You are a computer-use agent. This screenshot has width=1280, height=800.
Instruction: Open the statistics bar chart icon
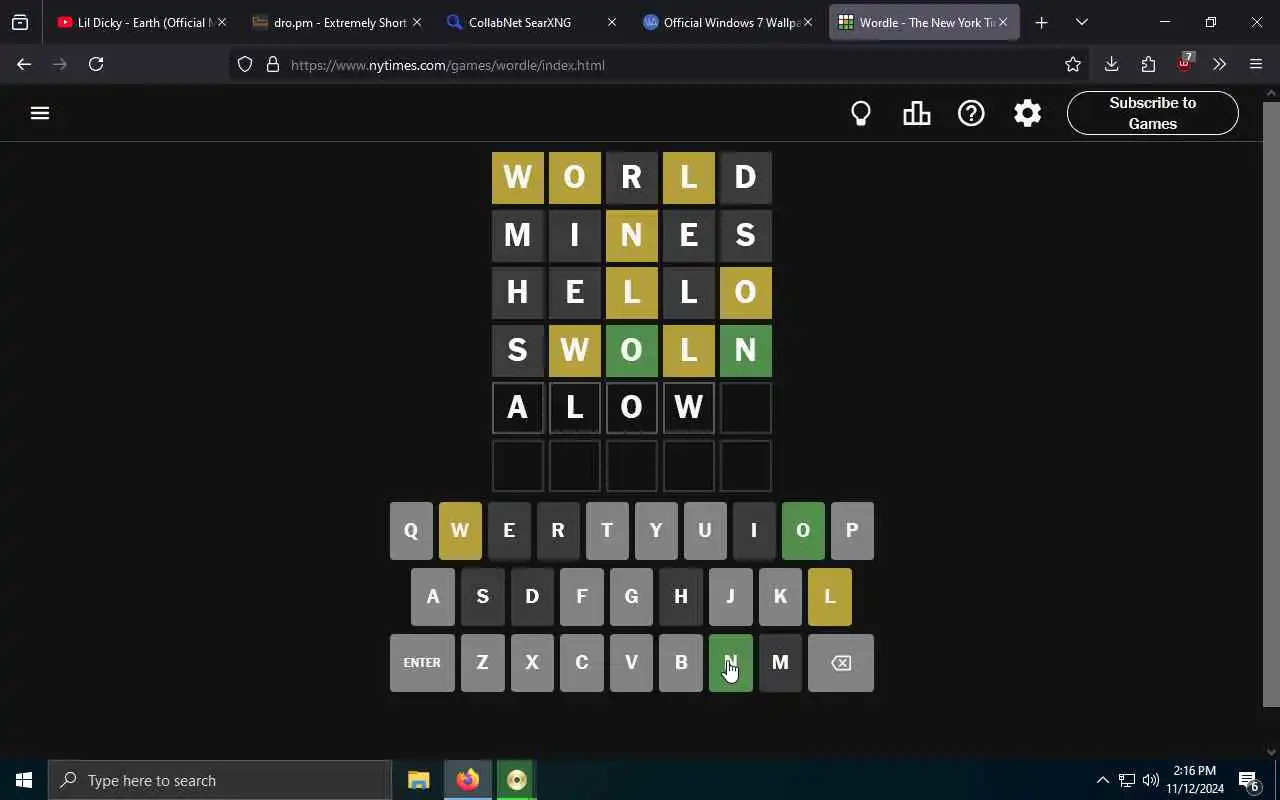(x=916, y=113)
